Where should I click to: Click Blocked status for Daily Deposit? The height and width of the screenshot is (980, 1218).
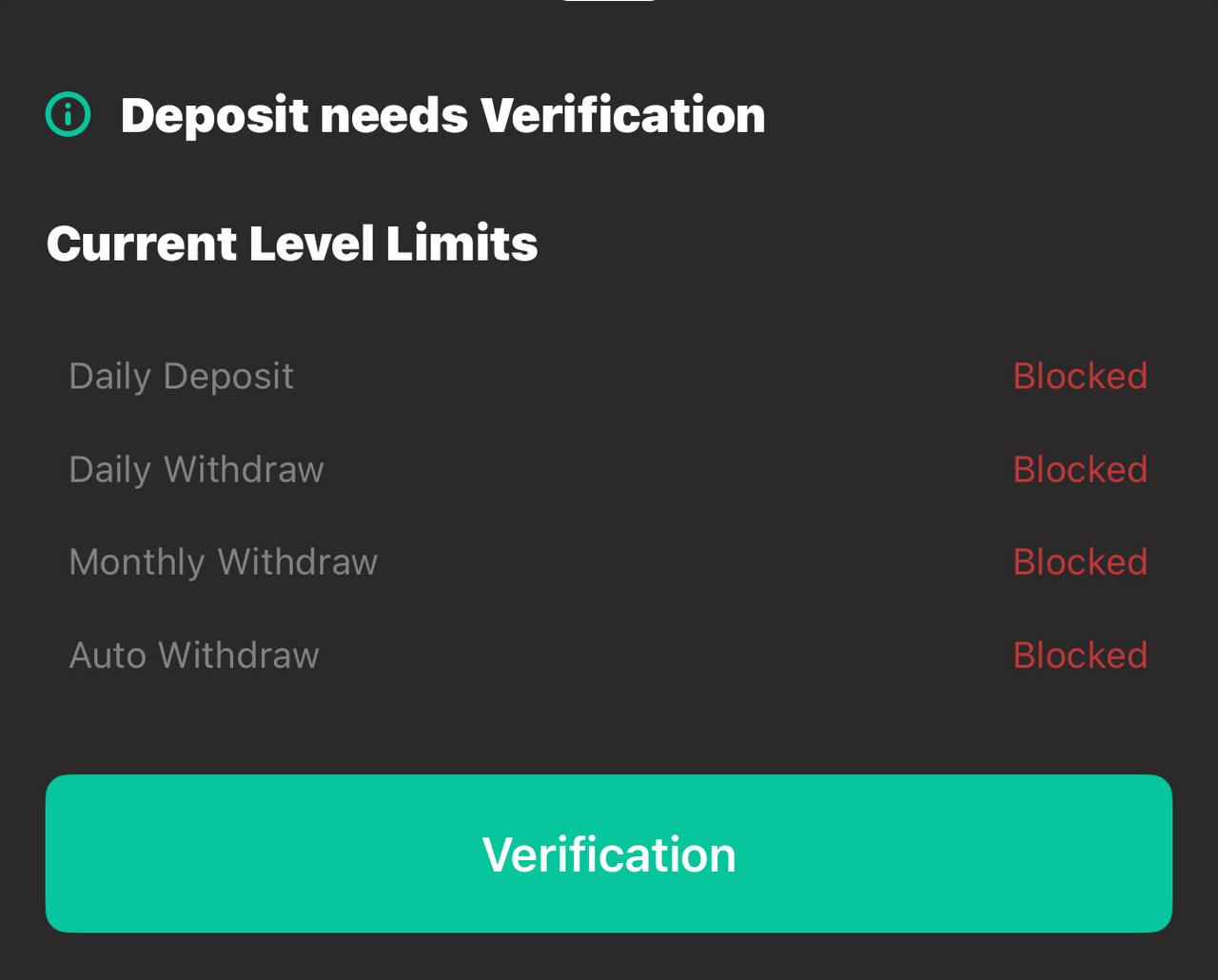click(x=1080, y=377)
